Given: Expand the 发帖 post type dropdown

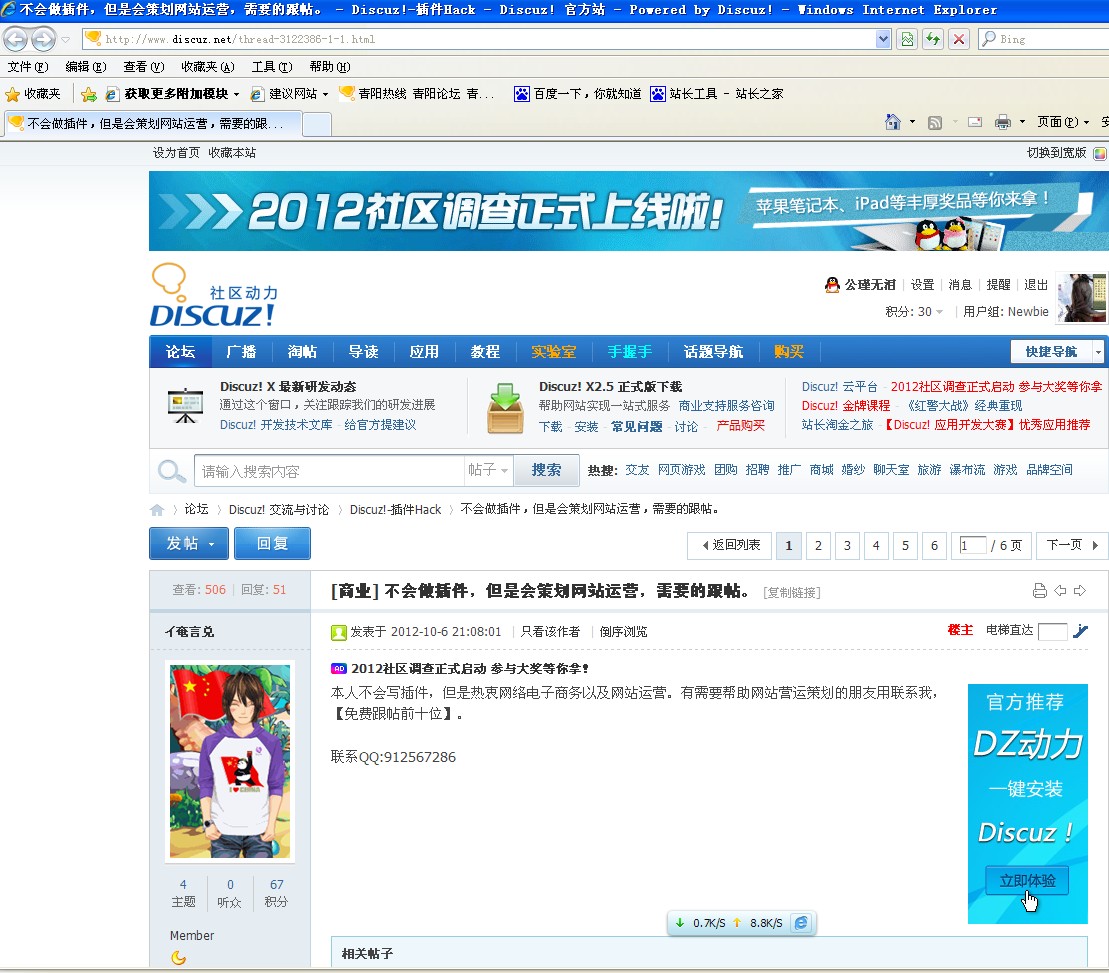Looking at the screenshot, I should 211,544.
